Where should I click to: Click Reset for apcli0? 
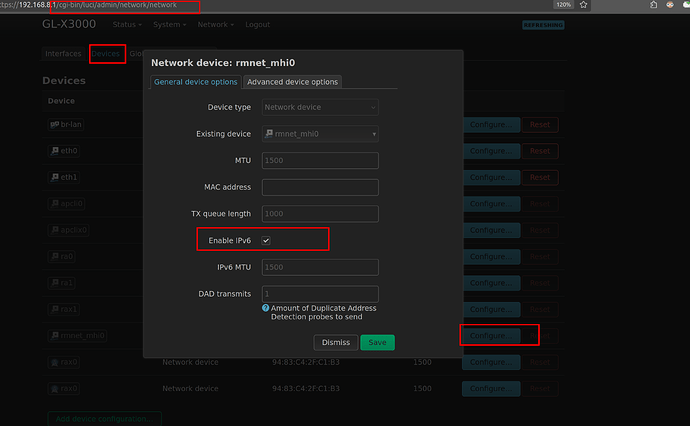pyautogui.click(x=540, y=204)
